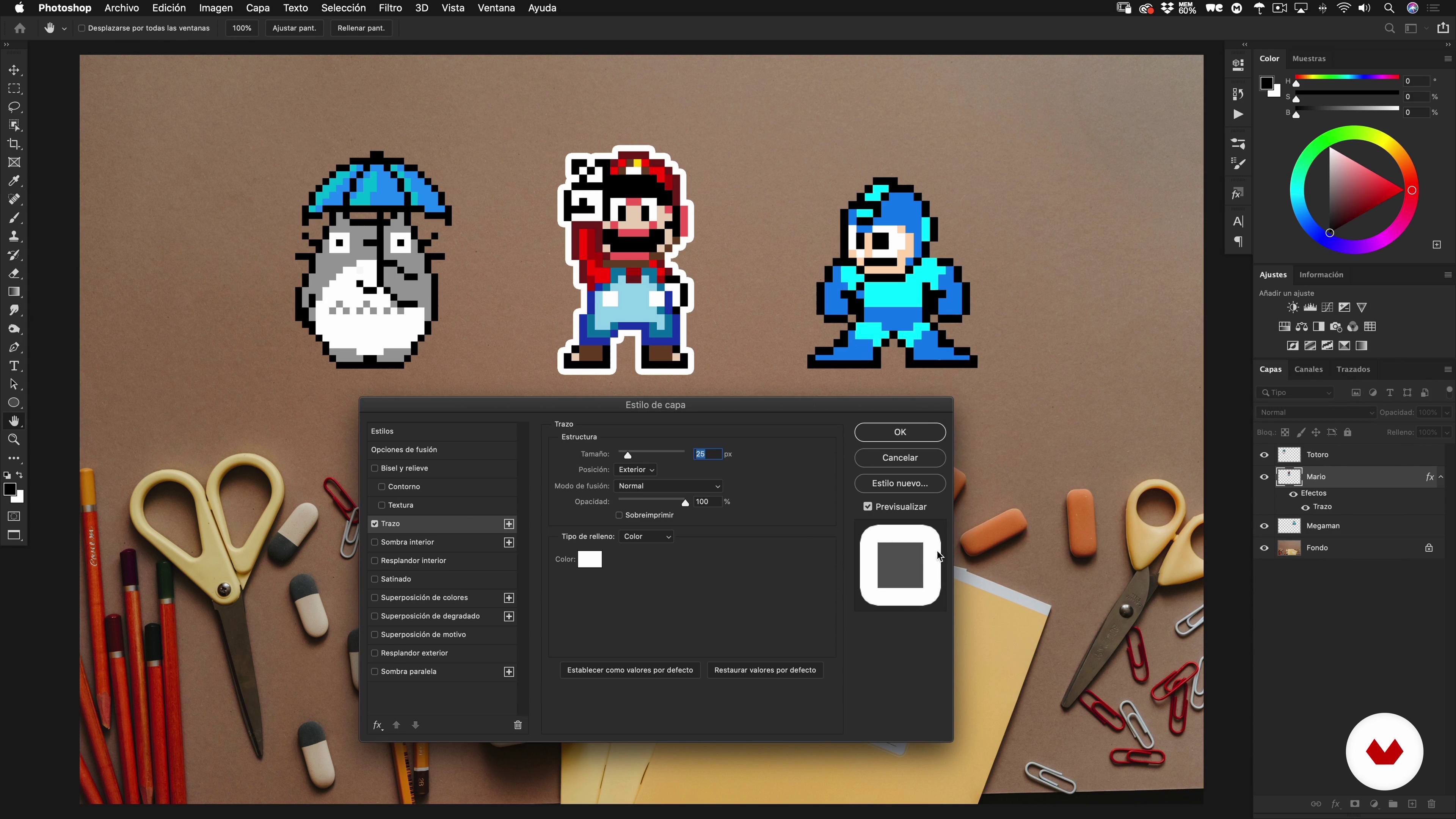Viewport: 1456px width, 819px height.
Task: Add another Sombra paralela with plus icon
Action: 509,672
